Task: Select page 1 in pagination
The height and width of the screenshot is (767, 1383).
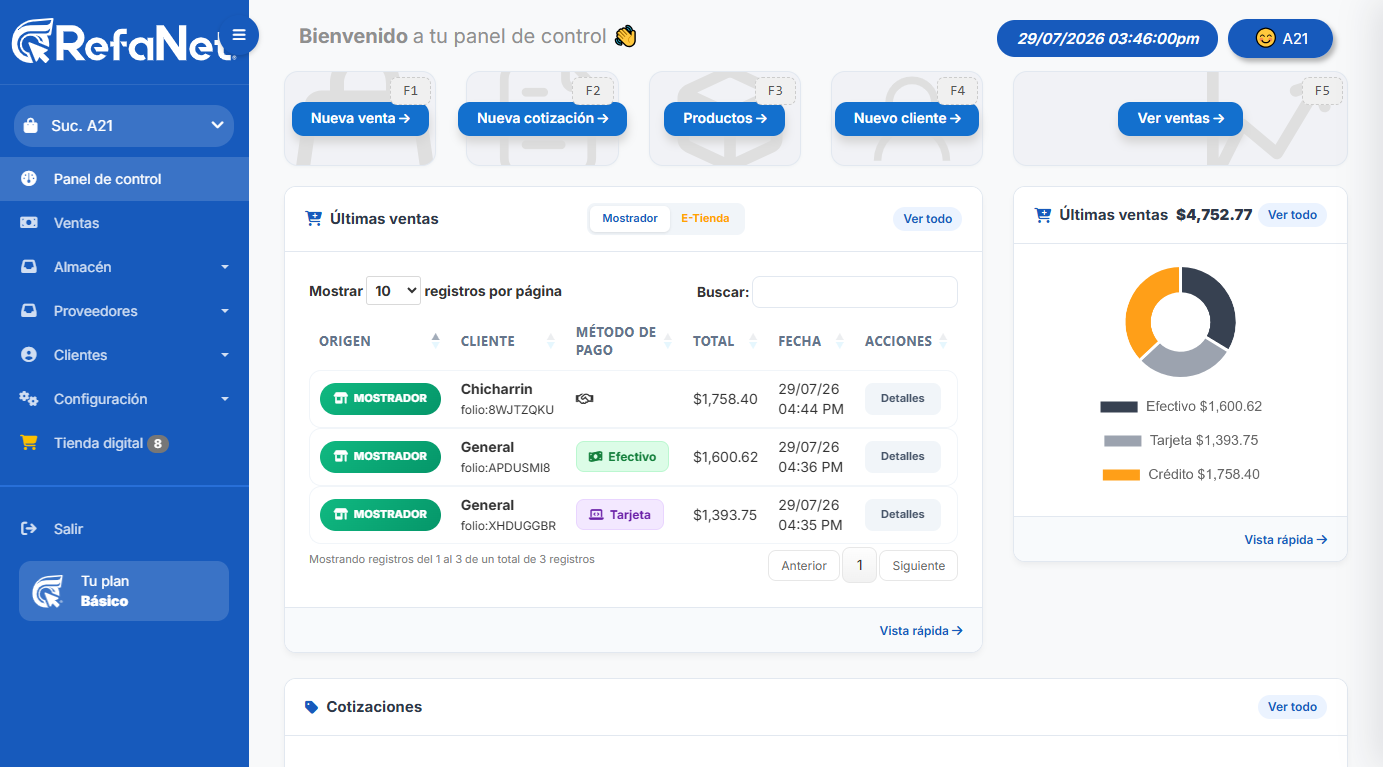Action: pos(859,565)
